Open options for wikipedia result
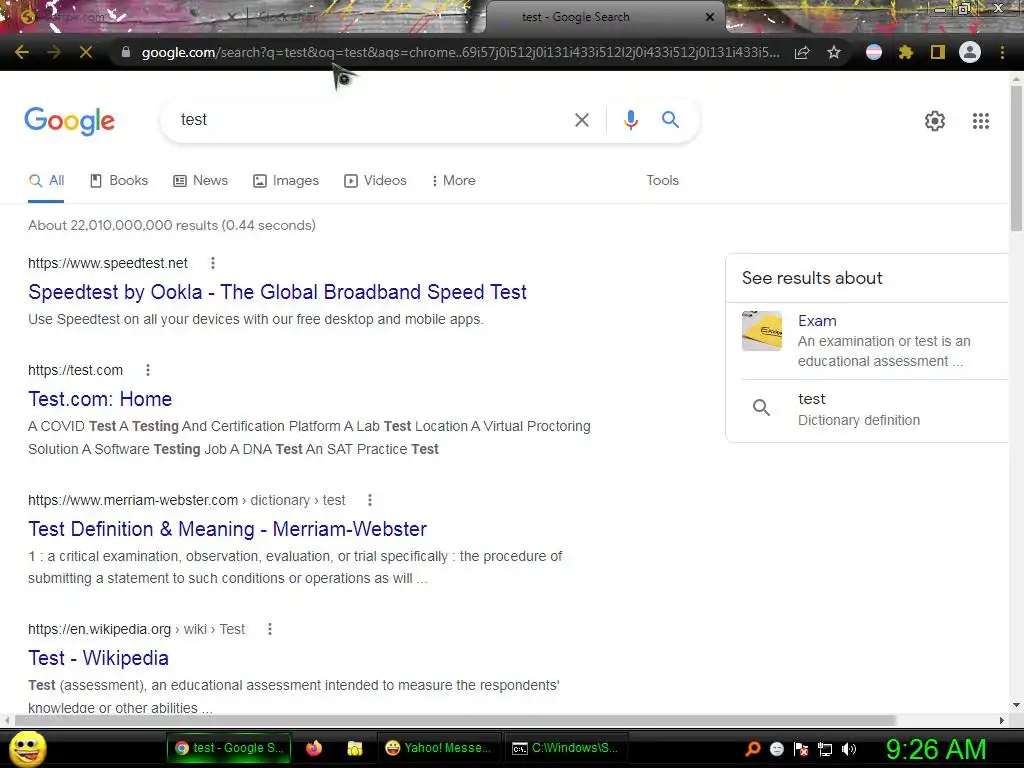Viewport: 1024px width, 768px height. pos(270,629)
